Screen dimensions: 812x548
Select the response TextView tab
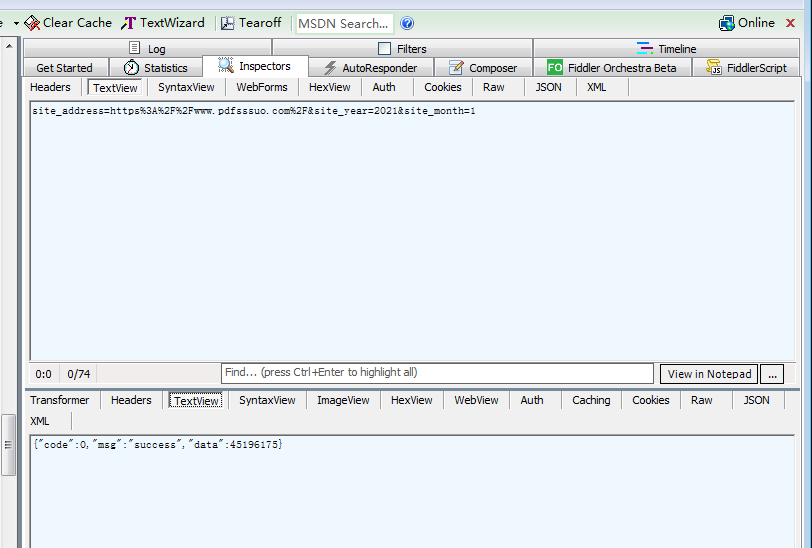point(196,400)
